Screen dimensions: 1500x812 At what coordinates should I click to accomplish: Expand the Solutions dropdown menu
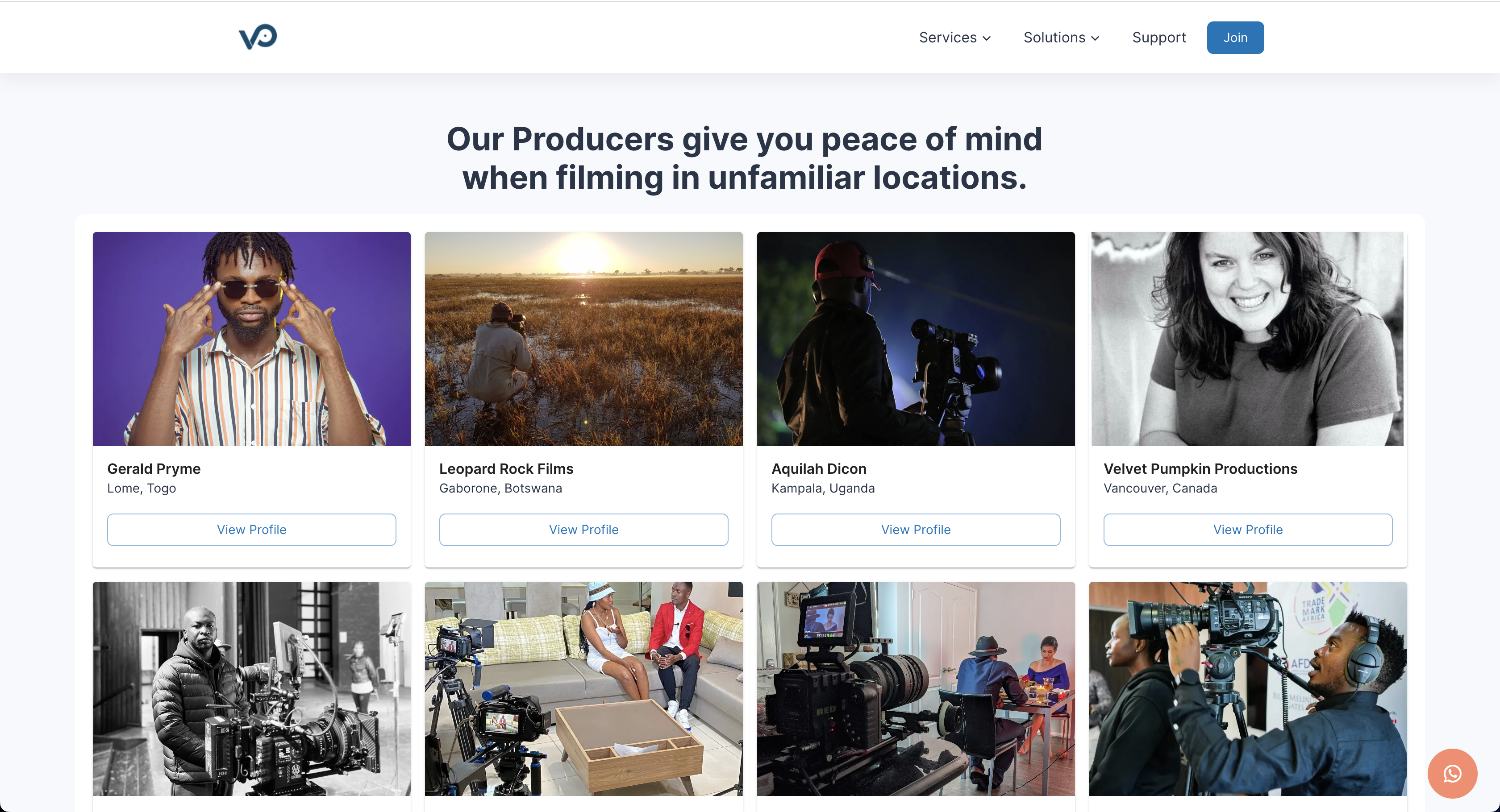click(x=1062, y=38)
